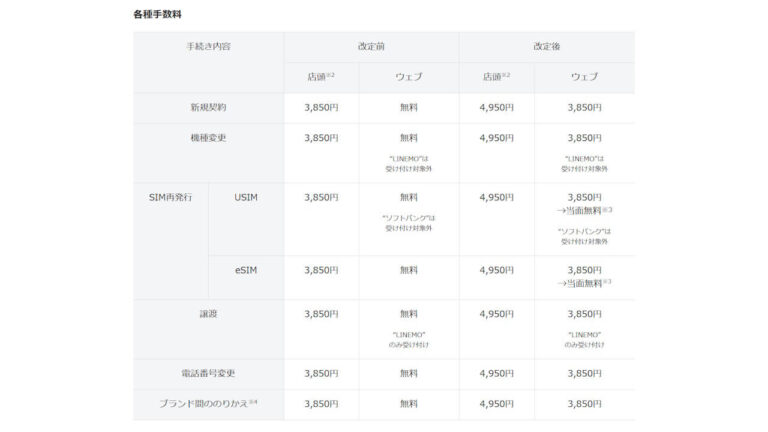Viewport: 768px width, 432px height.
Task: Click the LINEMOのみ受け付け note under 改定後 譲渡
Action: click(x=584, y=338)
